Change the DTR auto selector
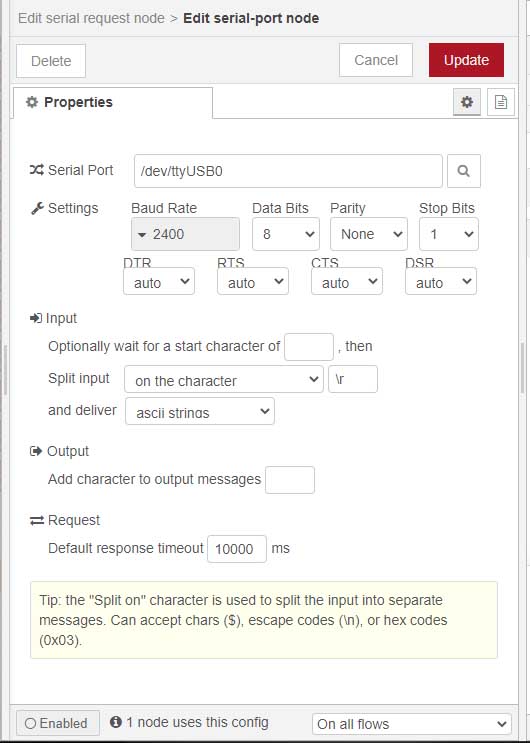This screenshot has width=530, height=743. point(159,281)
